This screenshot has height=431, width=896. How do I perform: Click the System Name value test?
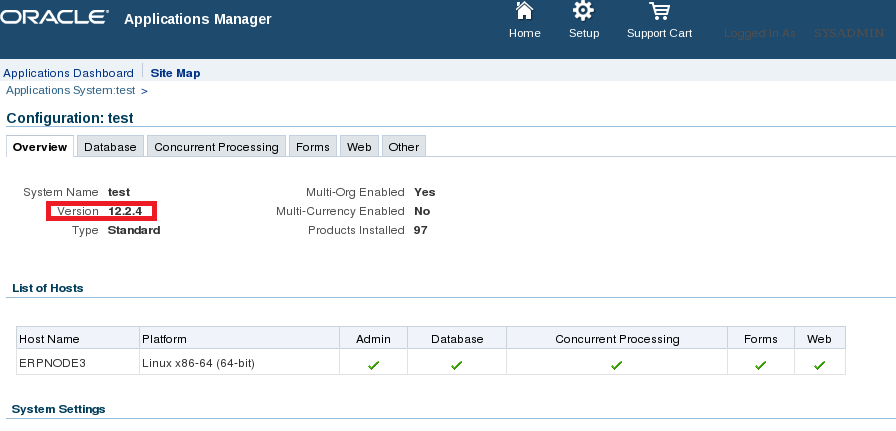tap(119, 192)
